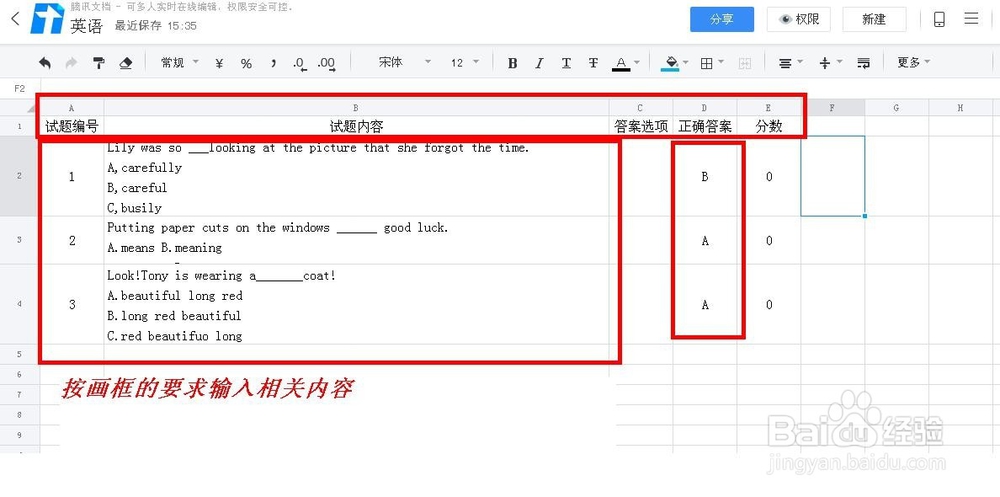Select column A header

pos(71,108)
